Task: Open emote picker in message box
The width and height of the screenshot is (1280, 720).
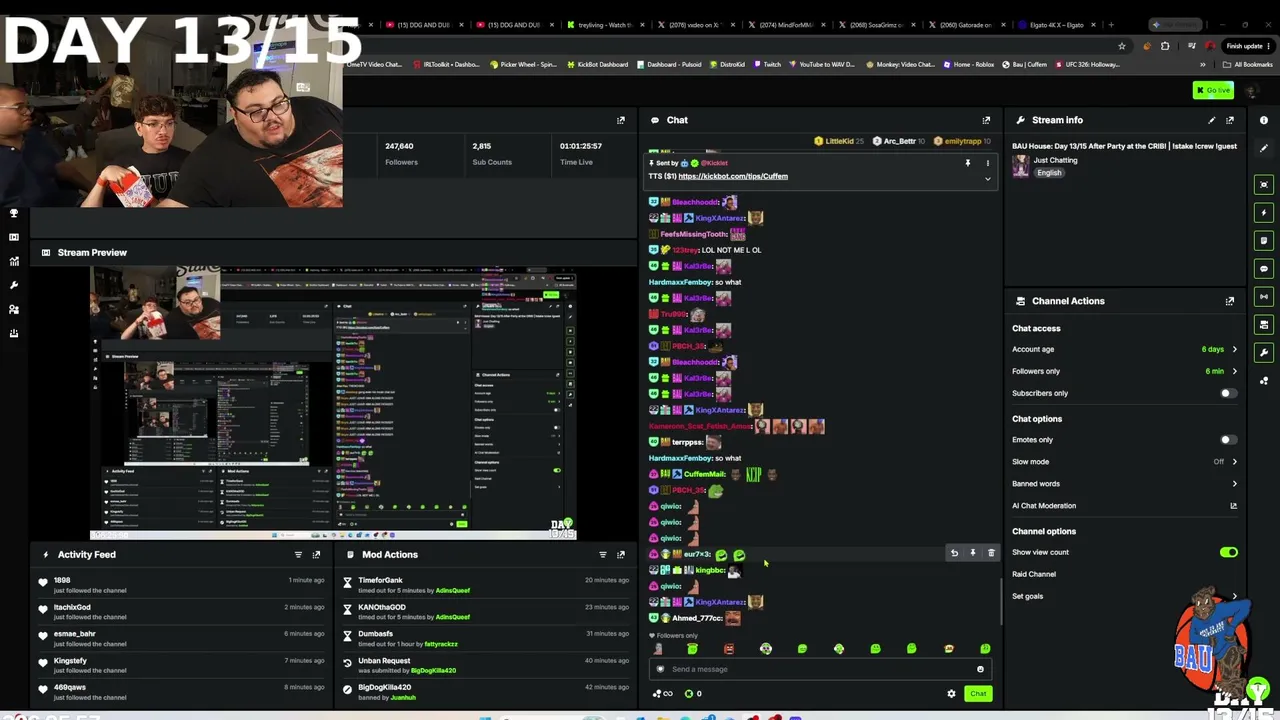Action: (980, 669)
